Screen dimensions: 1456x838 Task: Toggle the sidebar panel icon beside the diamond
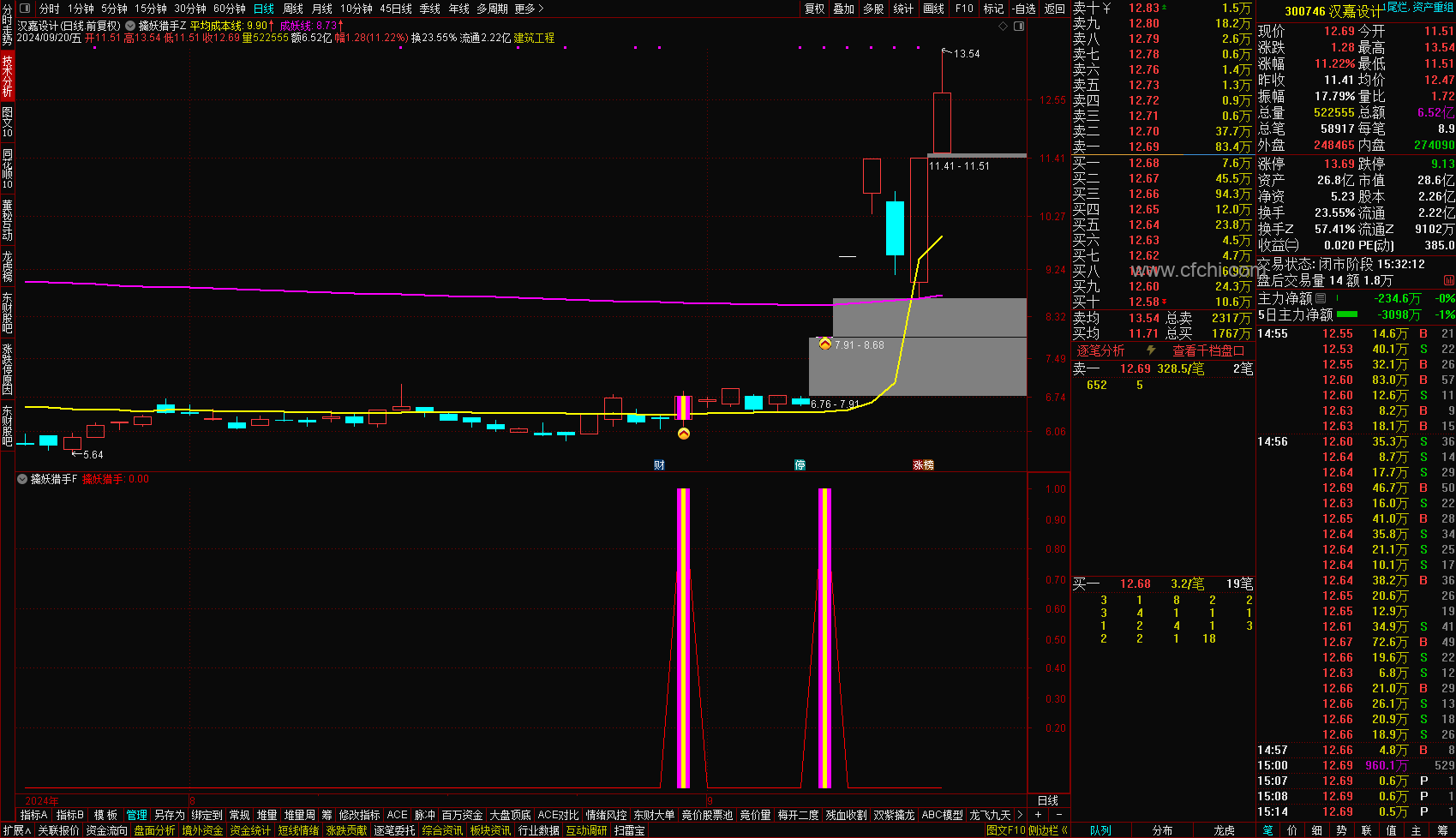[1019, 26]
